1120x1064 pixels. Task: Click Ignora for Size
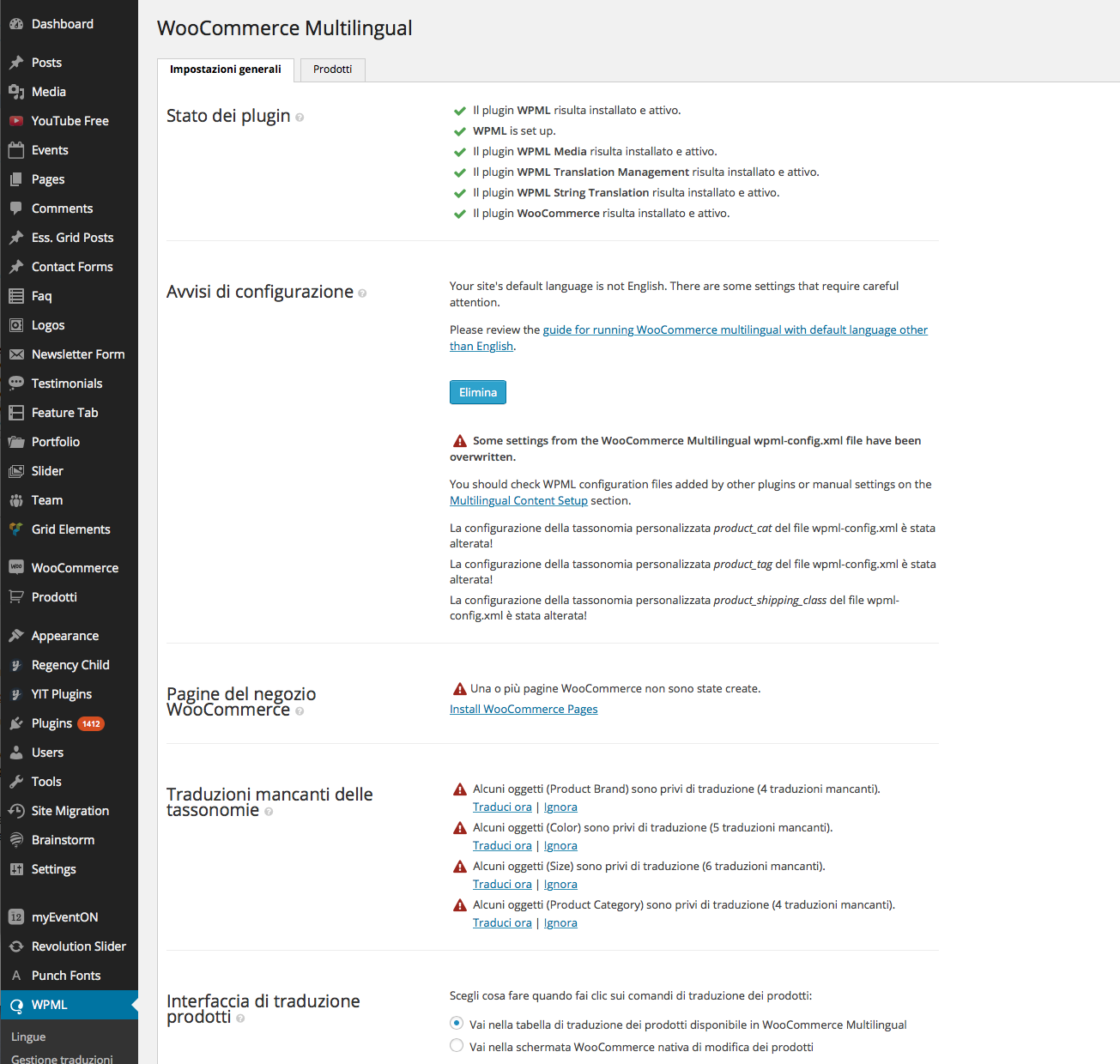pyautogui.click(x=560, y=884)
